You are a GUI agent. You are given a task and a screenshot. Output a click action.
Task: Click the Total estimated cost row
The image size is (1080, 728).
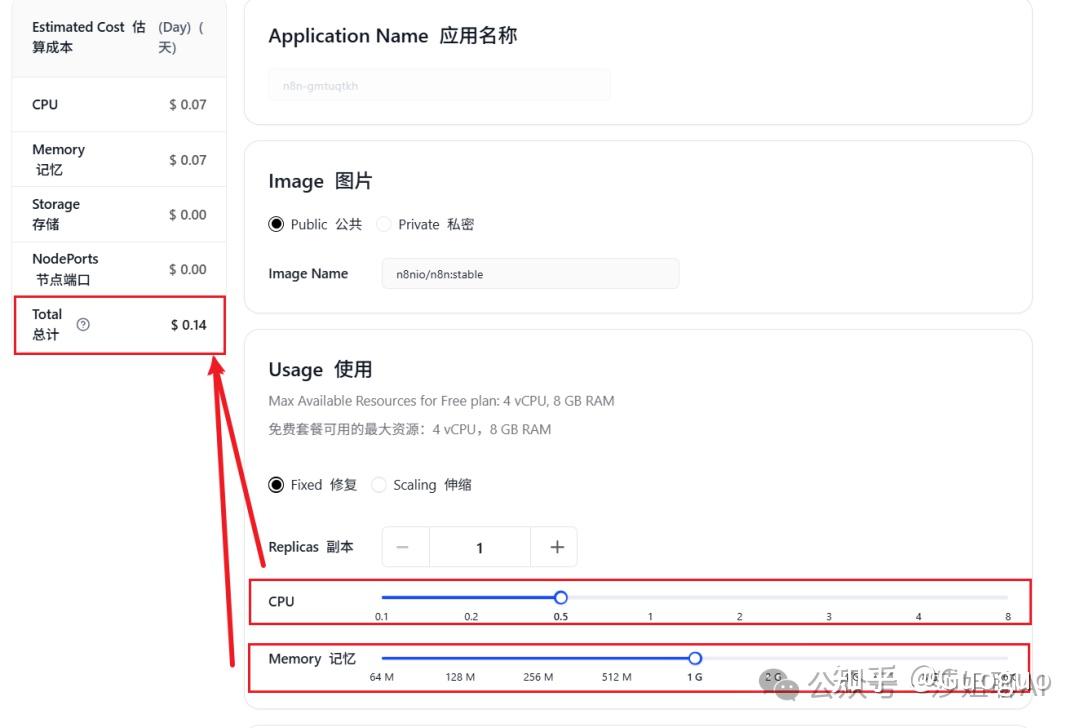point(118,324)
